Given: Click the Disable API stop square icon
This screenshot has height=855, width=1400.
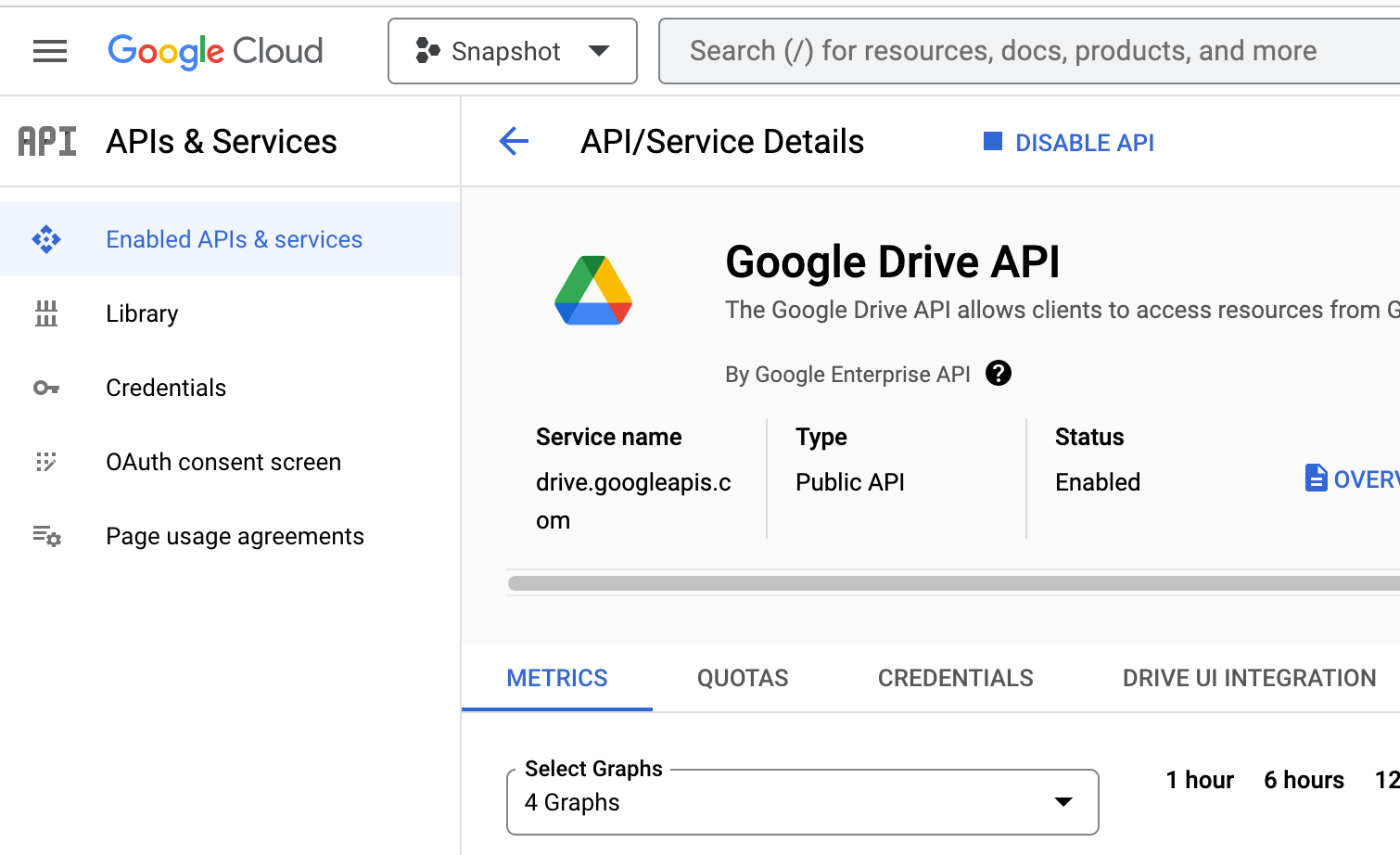Looking at the screenshot, I should (x=993, y=141).
